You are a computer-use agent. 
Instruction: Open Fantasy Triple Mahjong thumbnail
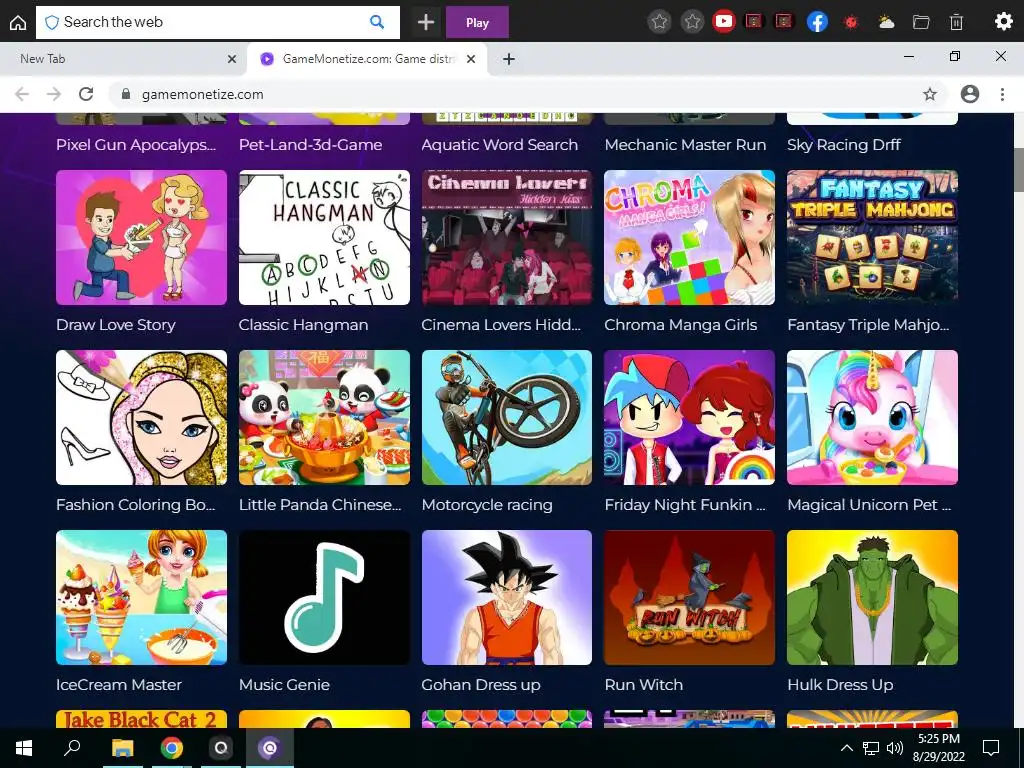(872, 238)
